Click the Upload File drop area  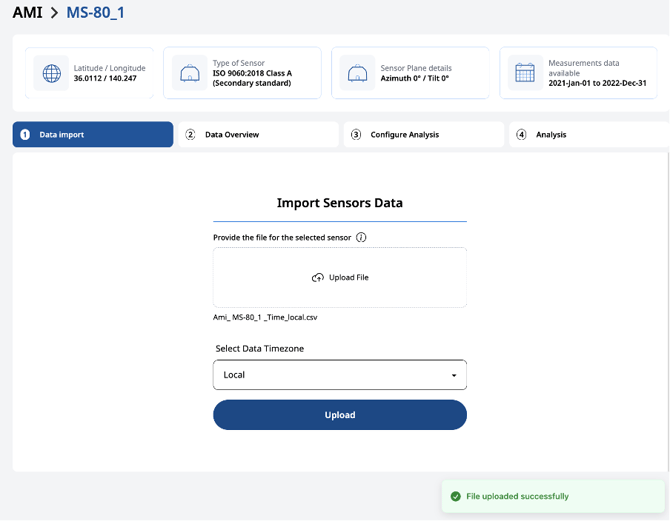point(340,278)
